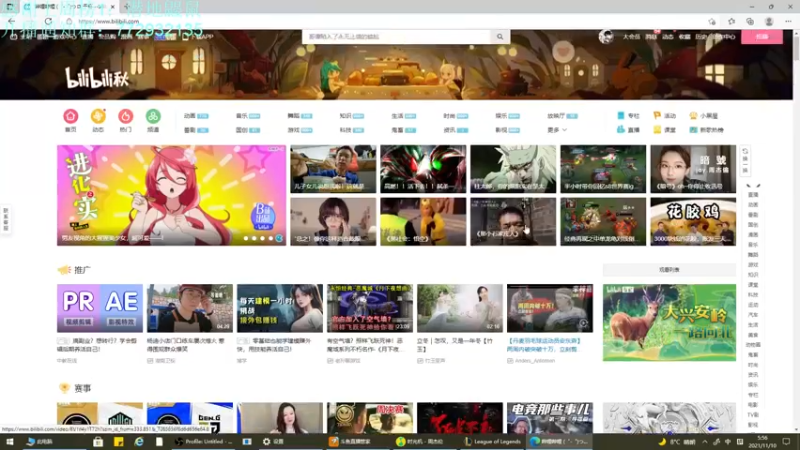
Task: Expand the 更多 (more) category dropdown
Action: coord(557,130)
